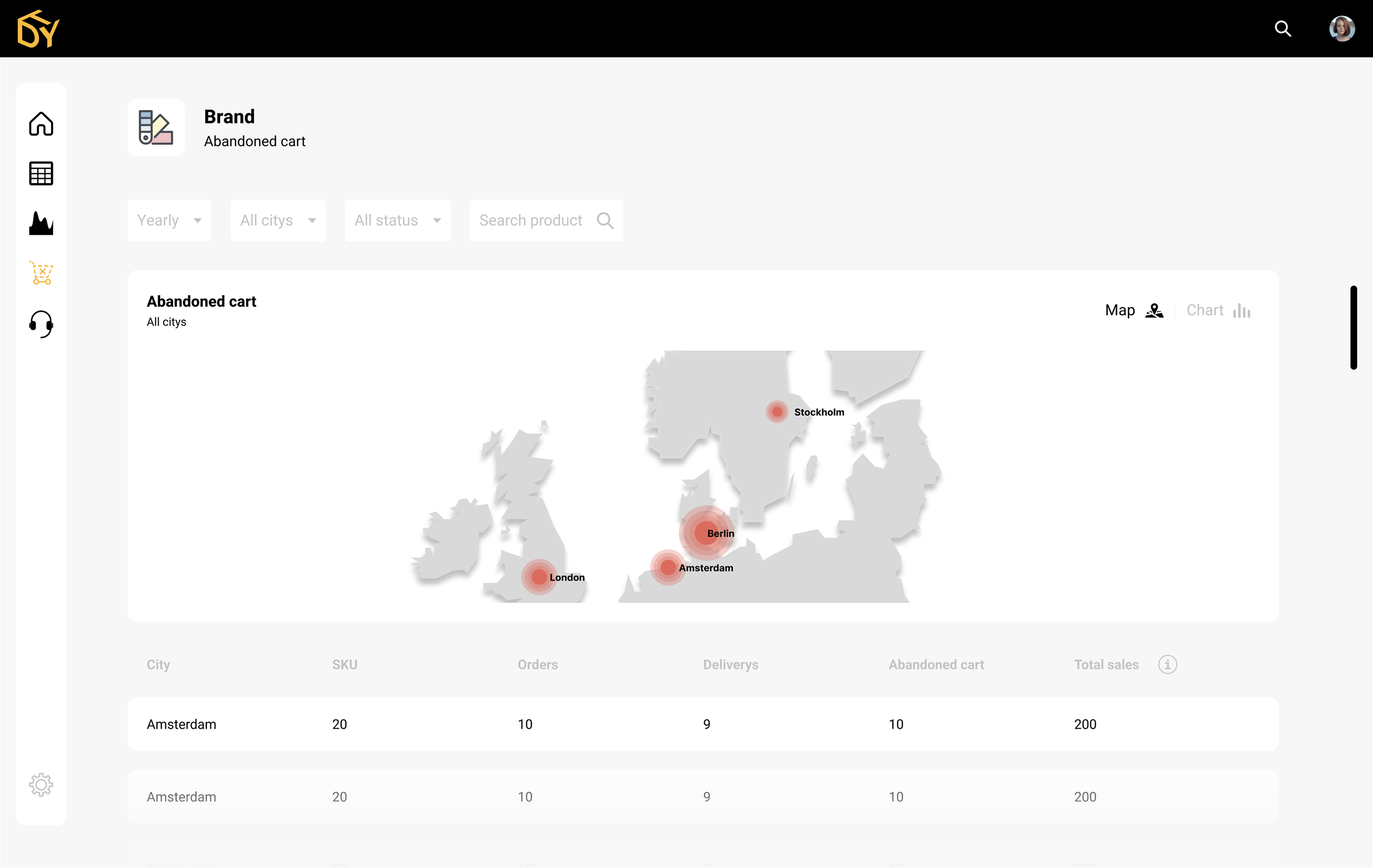
Task: Switch the view to Chart
Action: [1218, 310]
